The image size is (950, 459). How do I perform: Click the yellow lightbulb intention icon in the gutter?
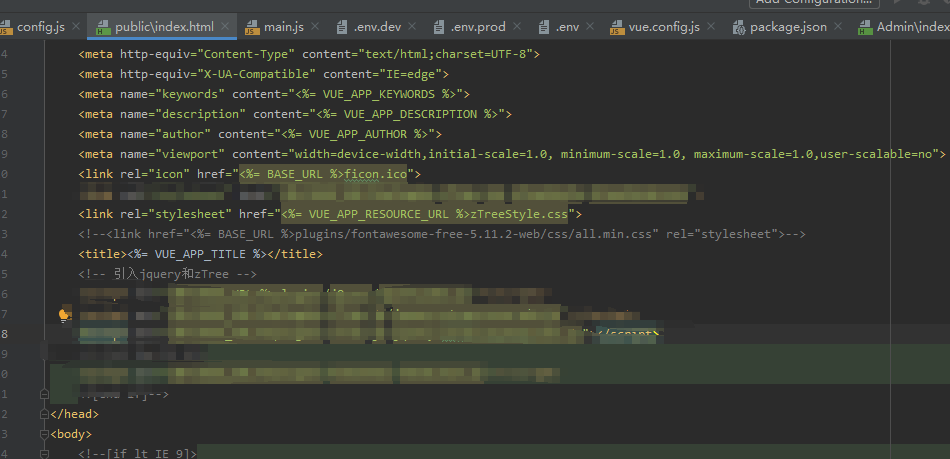(63, 315)
